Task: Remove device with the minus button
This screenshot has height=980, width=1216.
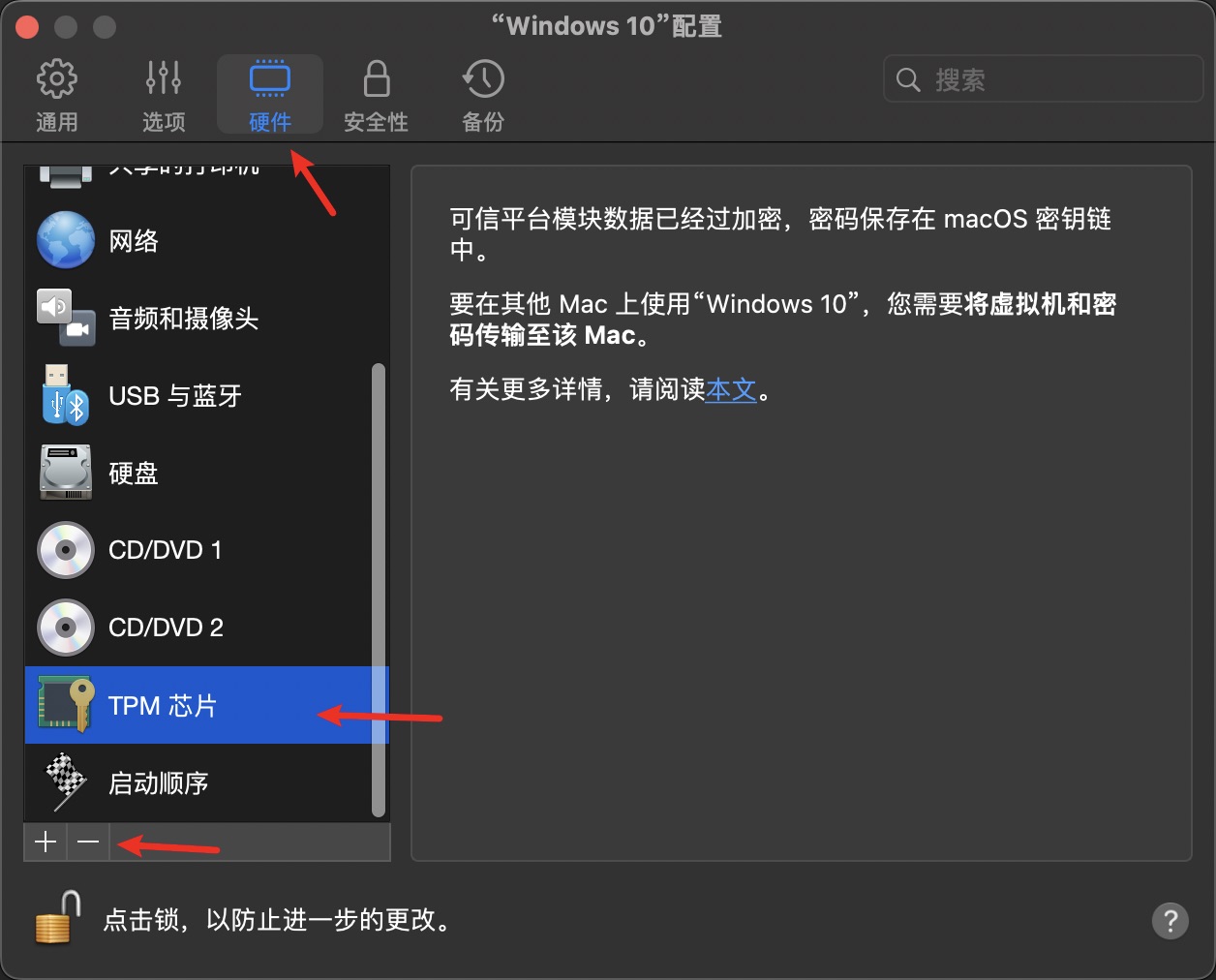Action: (88, 842)
